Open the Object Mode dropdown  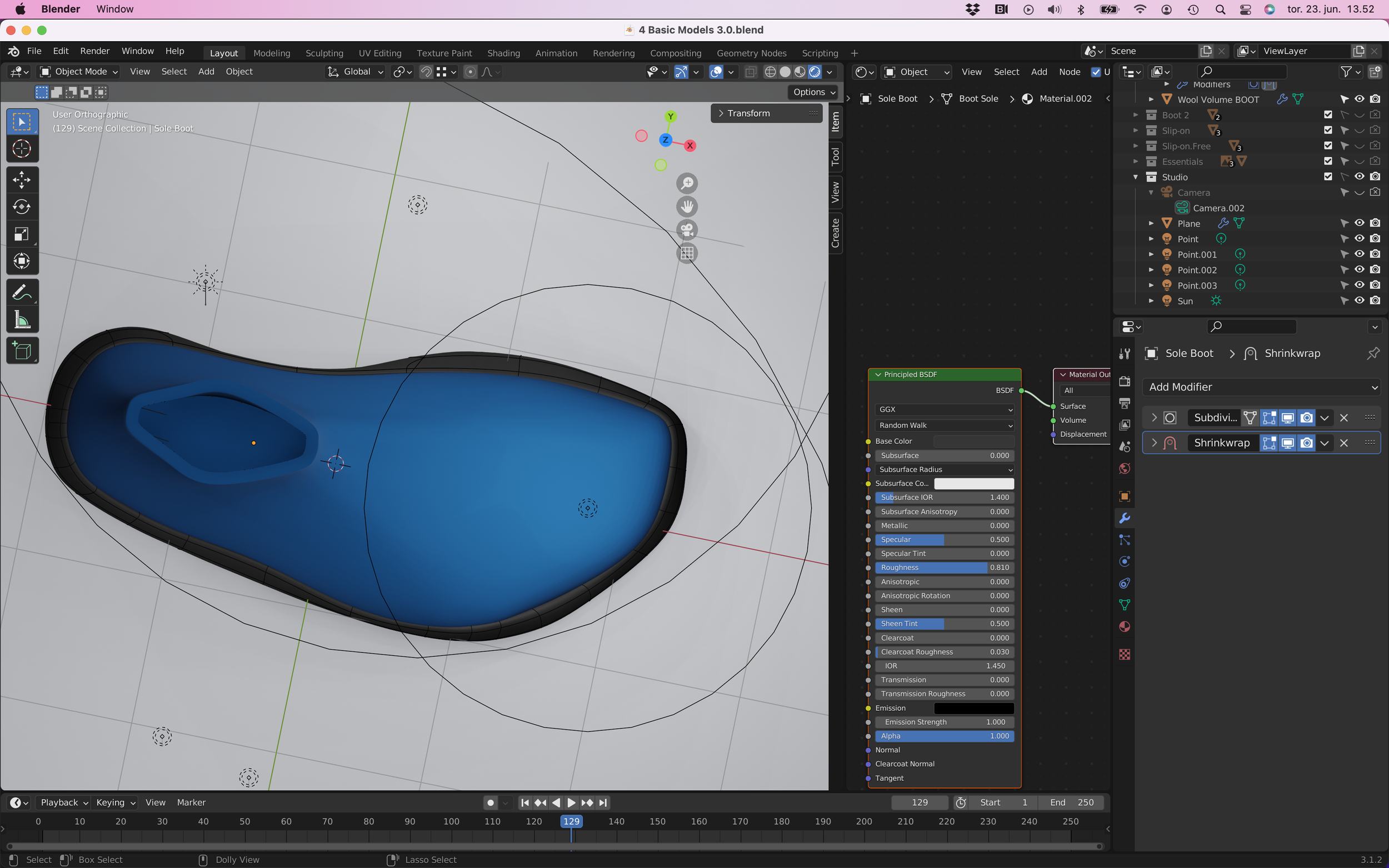(x=79, y=72)
